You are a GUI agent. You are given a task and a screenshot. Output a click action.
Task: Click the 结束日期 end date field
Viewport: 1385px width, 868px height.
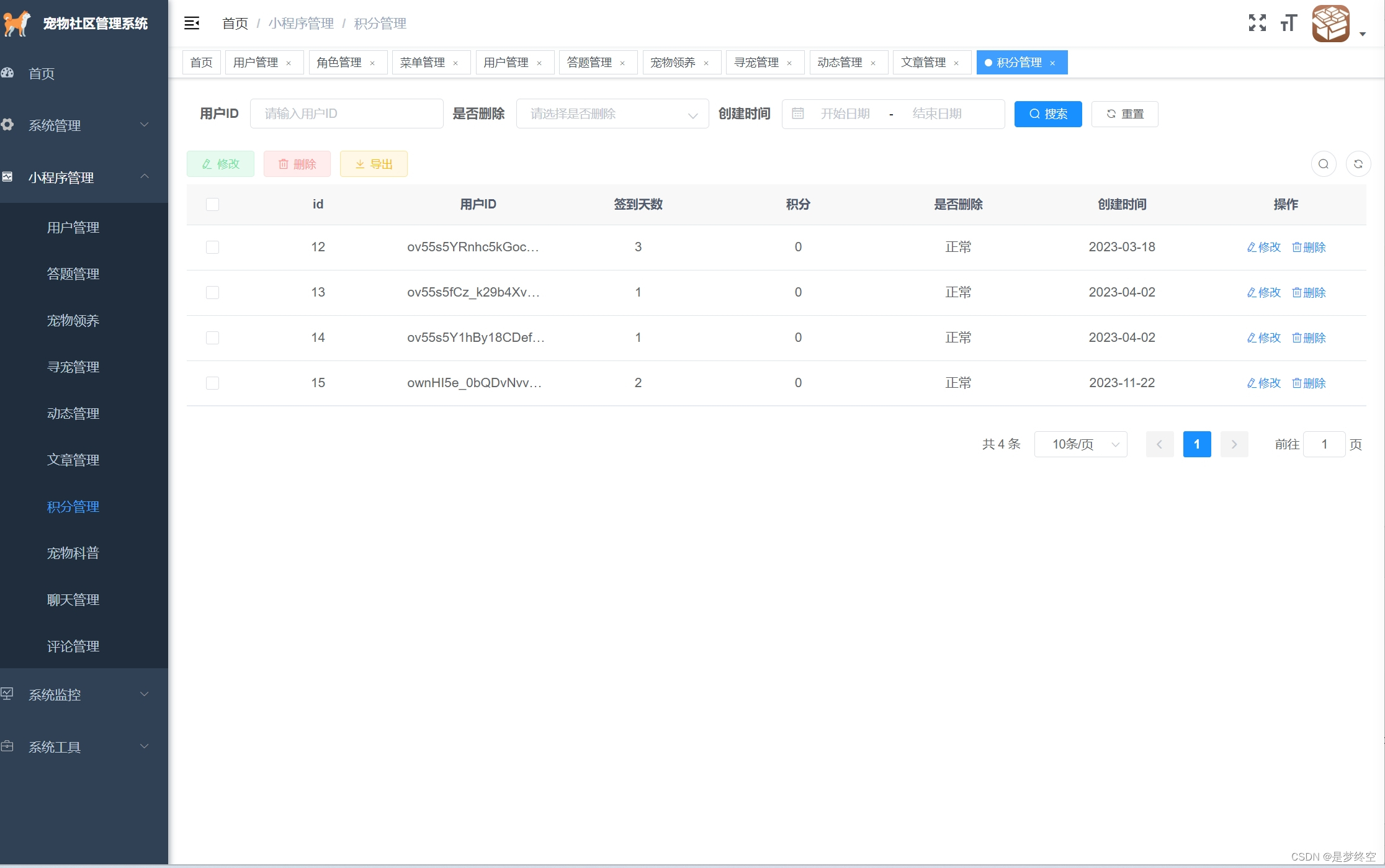(x=937, y=114)
